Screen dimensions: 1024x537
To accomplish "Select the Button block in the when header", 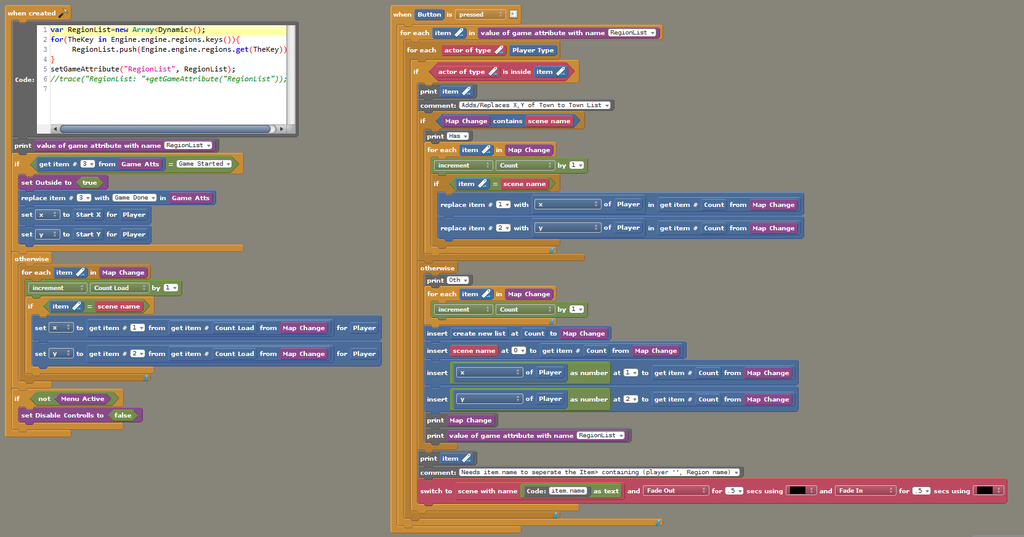I will click(430, 14).
